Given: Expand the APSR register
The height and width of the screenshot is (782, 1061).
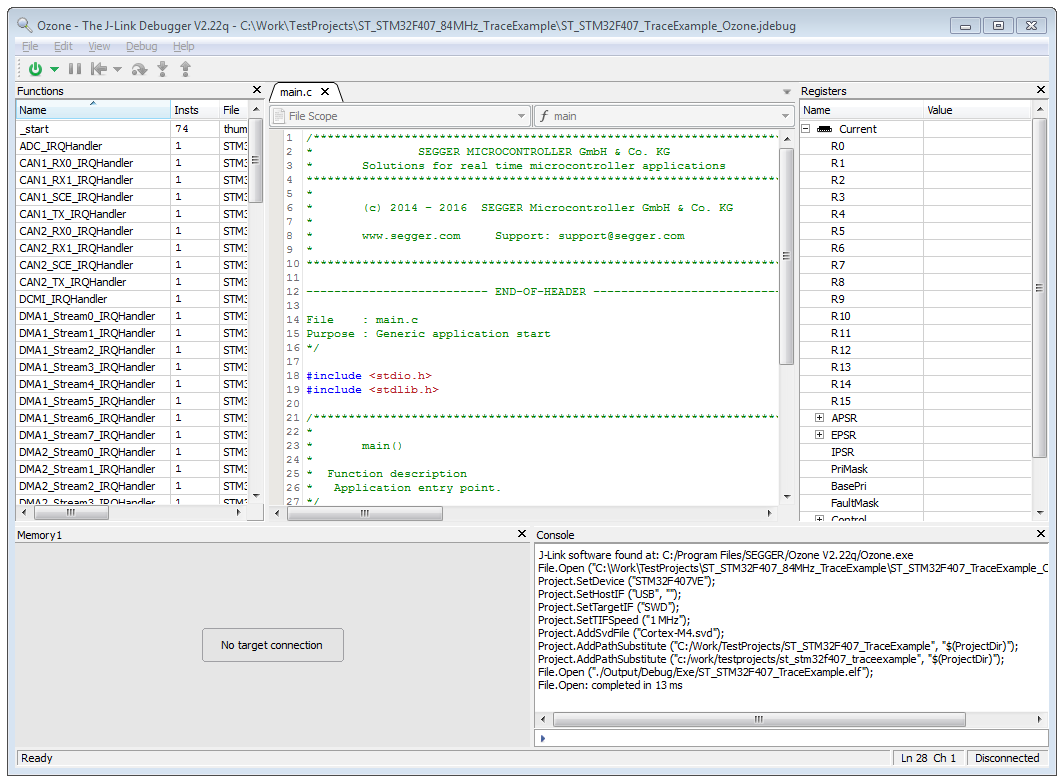Looking at the screenshot, I should pyautogui.click(x=819, y=418).
